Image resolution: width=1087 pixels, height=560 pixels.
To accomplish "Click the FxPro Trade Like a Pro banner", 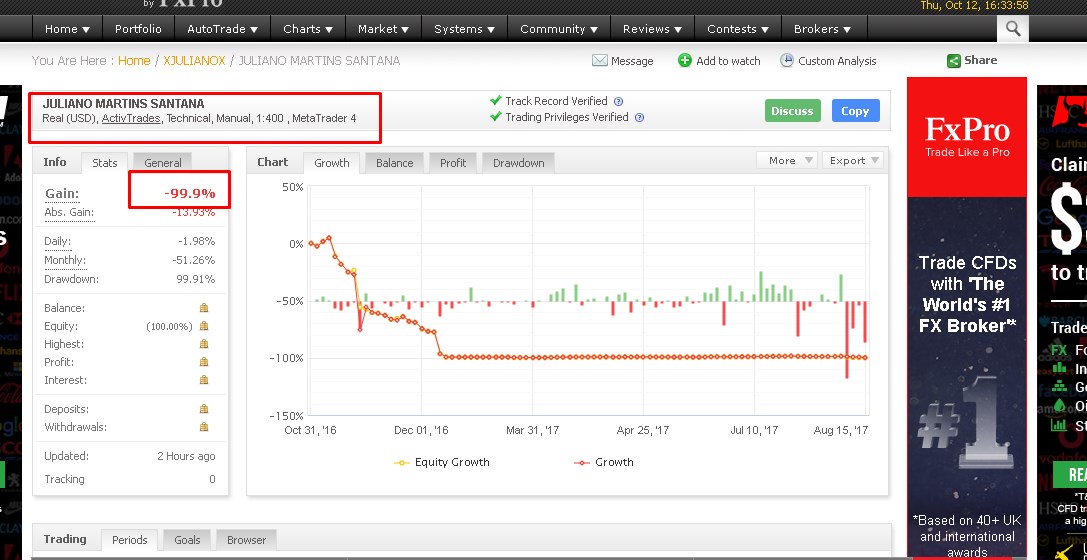I will pyautogui.click(x=967, y=137).
